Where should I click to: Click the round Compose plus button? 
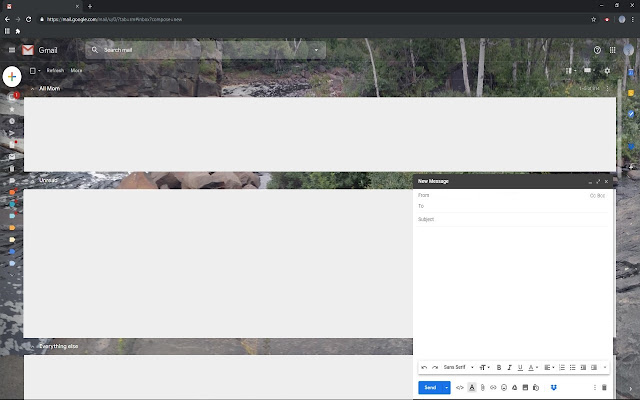(x=12, y=76)
